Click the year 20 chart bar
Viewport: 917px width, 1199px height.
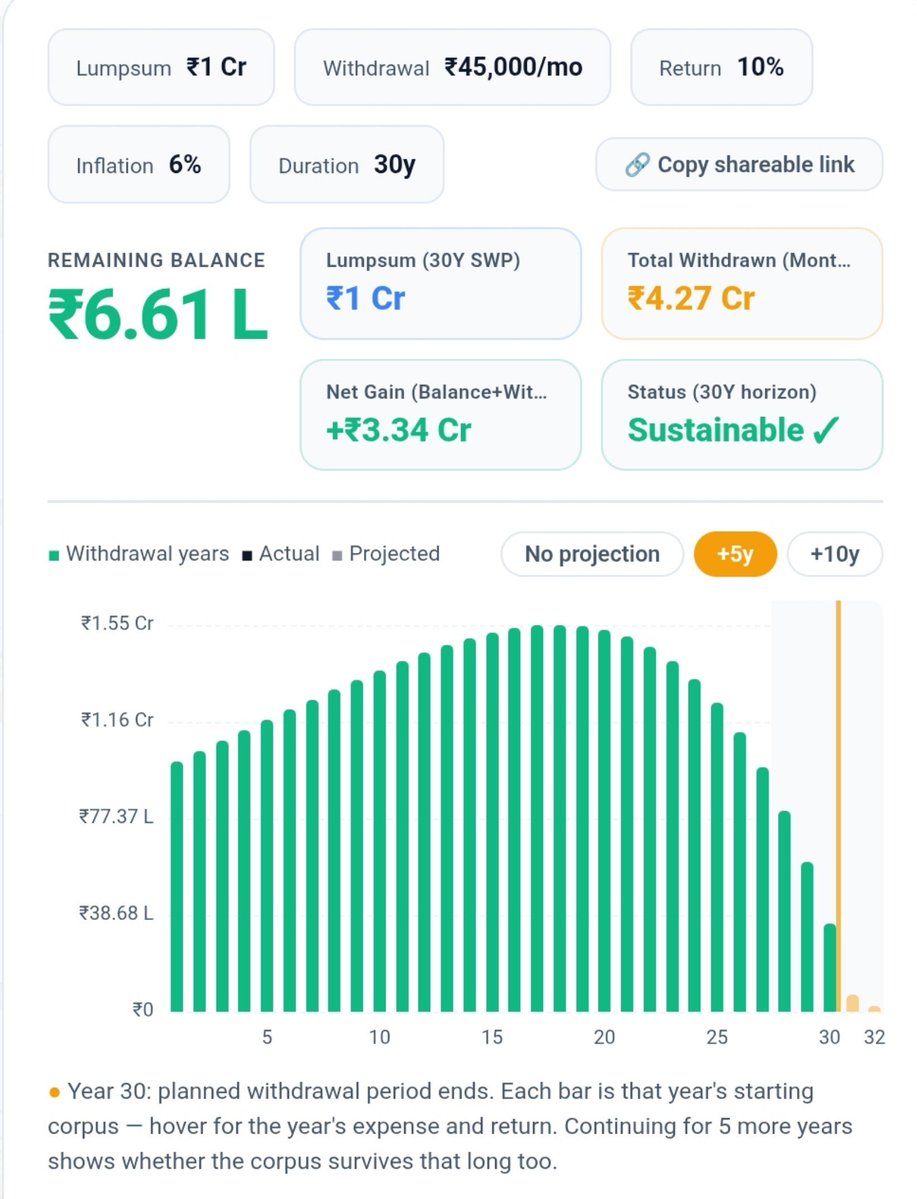click(604, 820)
